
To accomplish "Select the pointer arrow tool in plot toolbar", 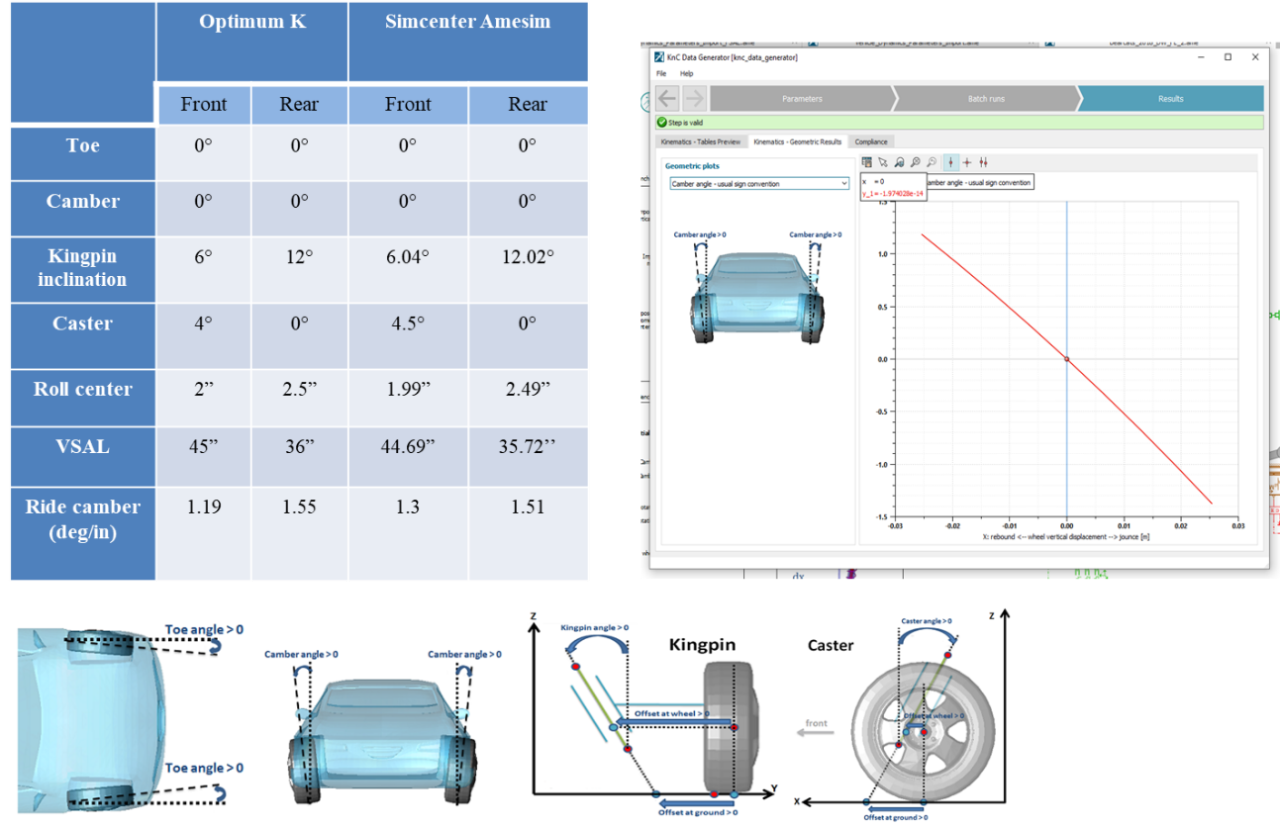I will pos(883,162).
